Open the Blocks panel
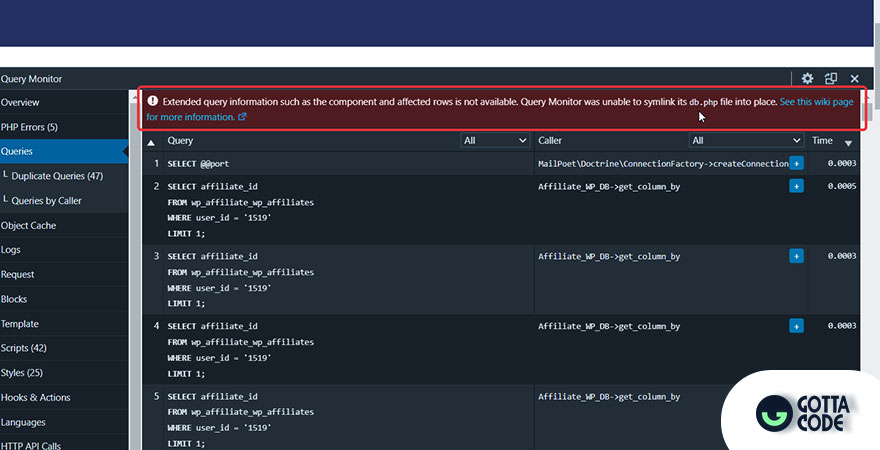The height and width of the screenshot is (450, 880). click(63, 299)
